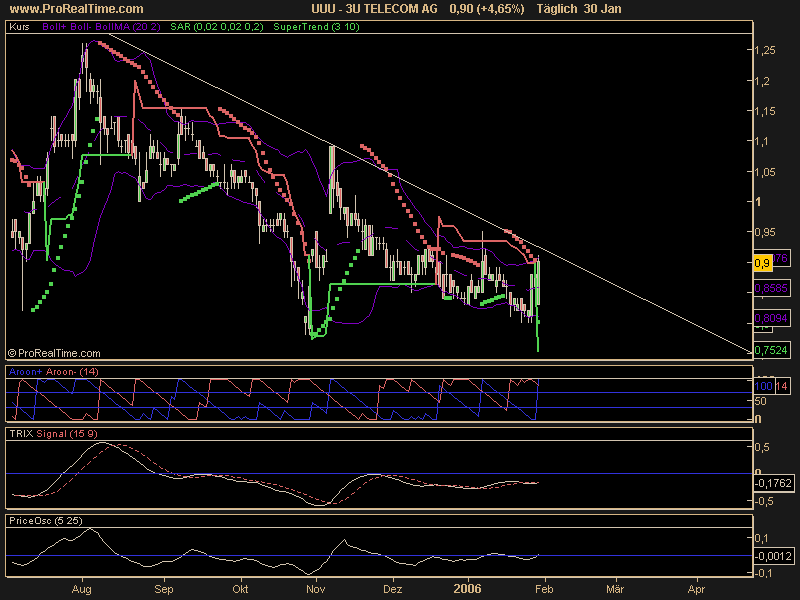Click the Aroon+ Aroon- (14) panel label
The height and width of the screenshot is (600, 800).
[x=54, y=371]
